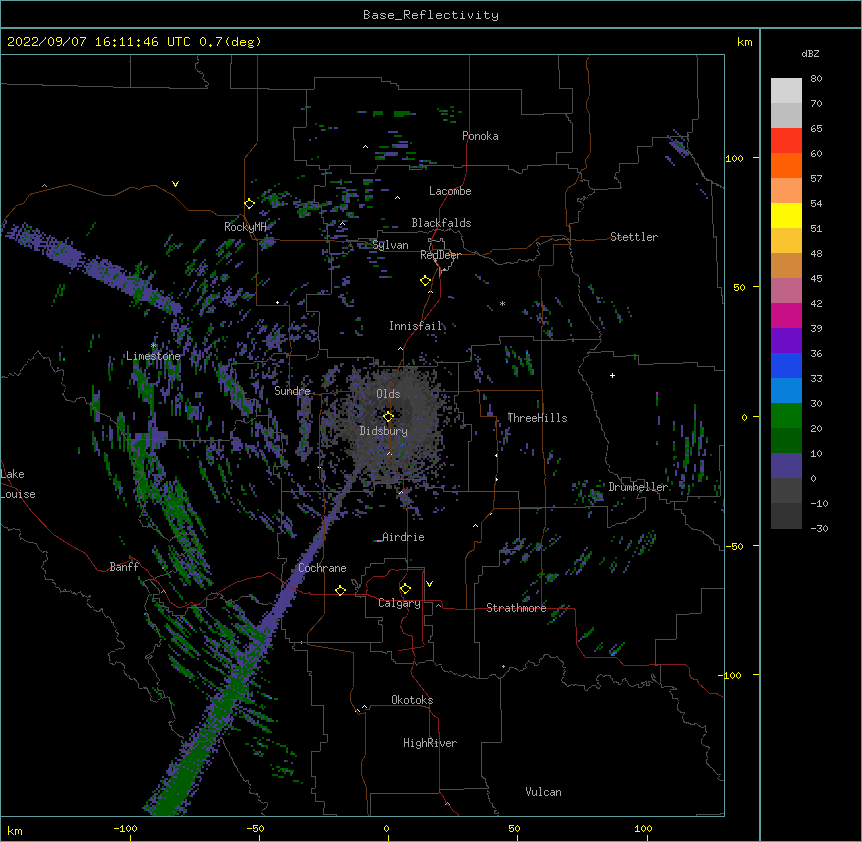This screenshot has height=842, width=862.
Task: Pick the bright green 30 dBZ legend swatch
Action: point(786,416)
